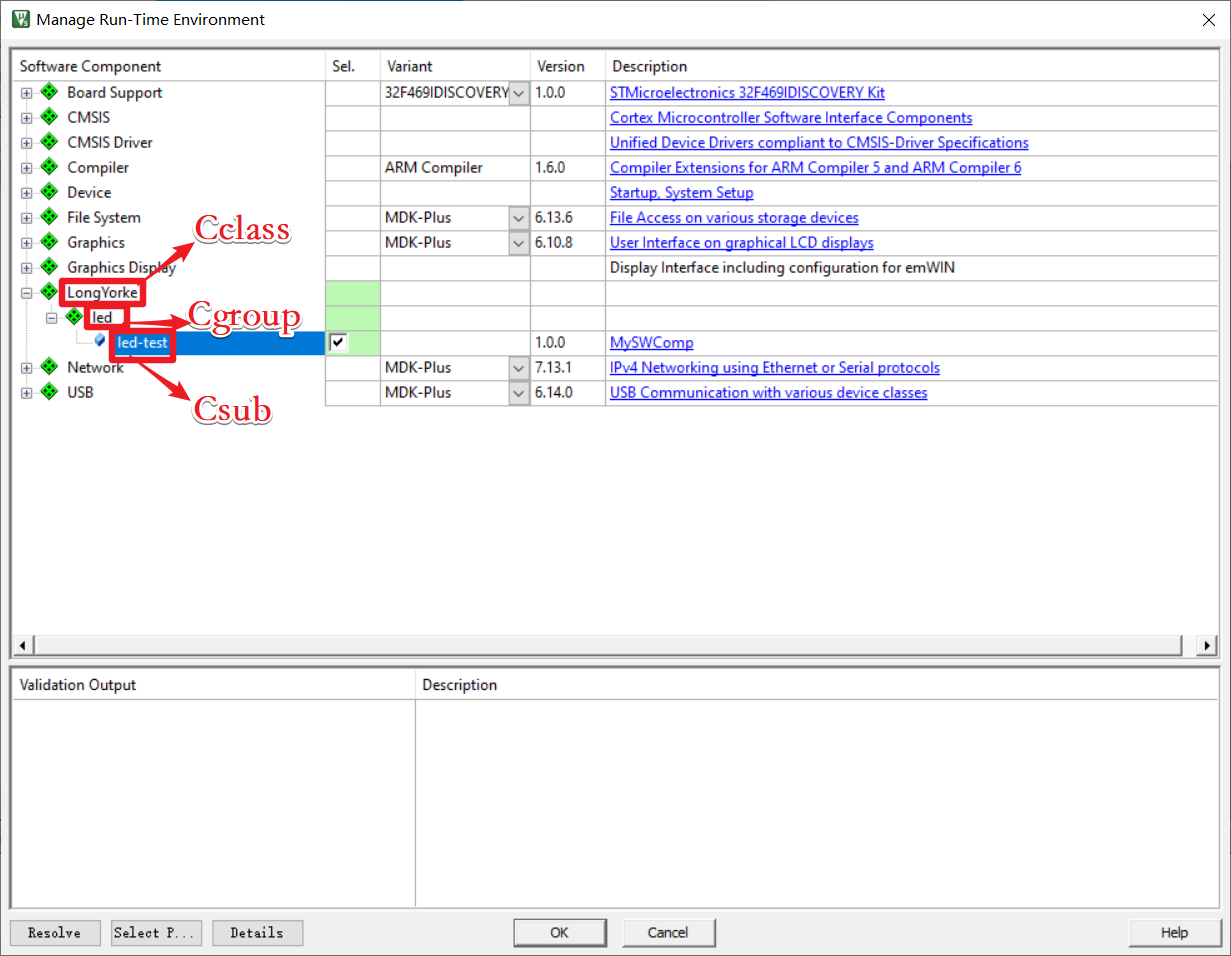Click the Help button
1231x956 pixels.
click(x=1175, y=933)
